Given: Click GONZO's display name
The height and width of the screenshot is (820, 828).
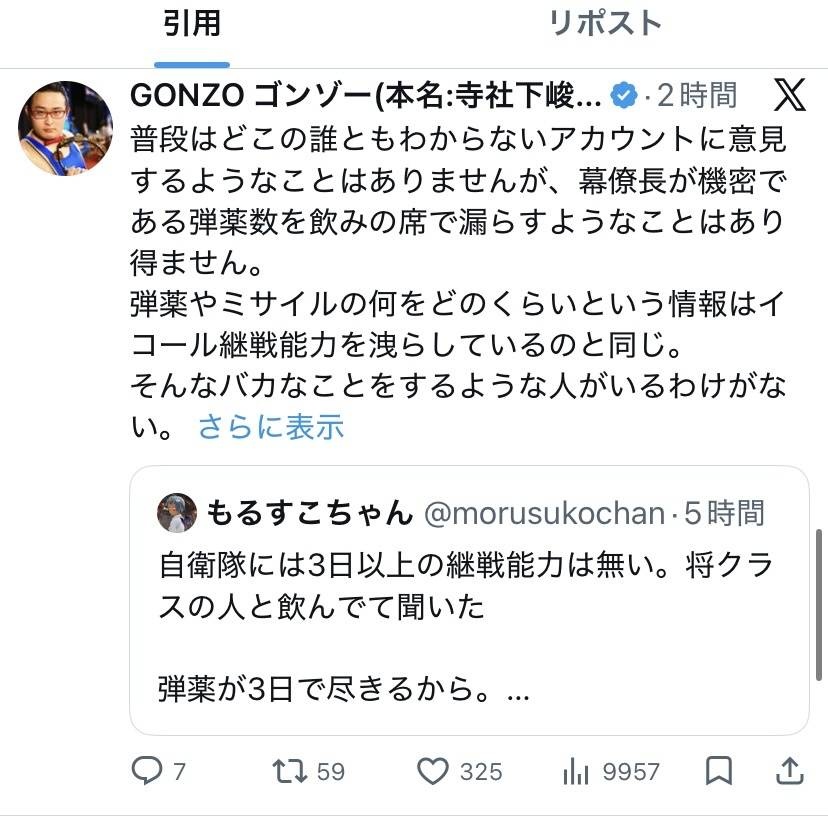Looking at the screenshot, I should 360,96.
